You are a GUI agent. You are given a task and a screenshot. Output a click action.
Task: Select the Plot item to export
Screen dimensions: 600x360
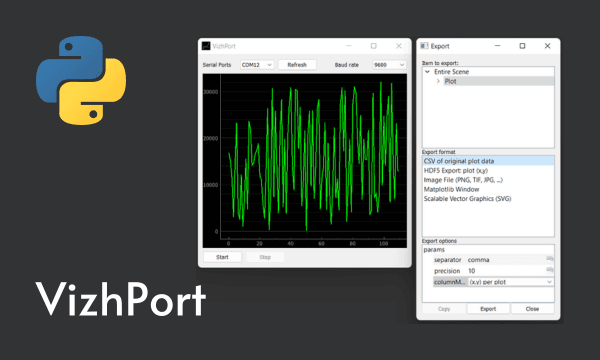click(x=498, y=81)
